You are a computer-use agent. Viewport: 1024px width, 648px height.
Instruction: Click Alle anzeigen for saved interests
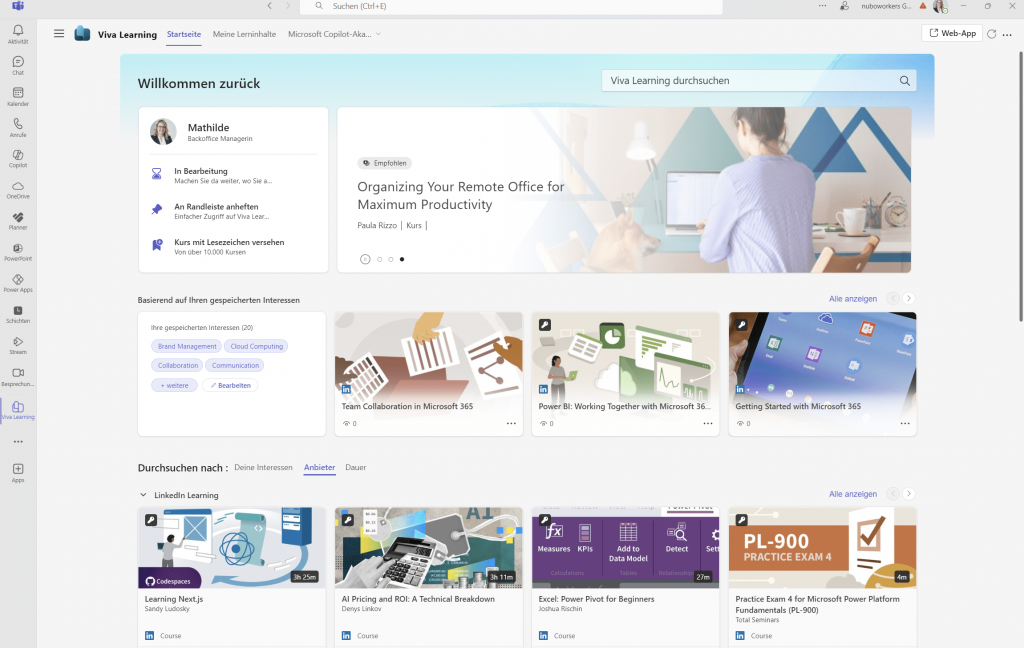(x=853, y=299)
